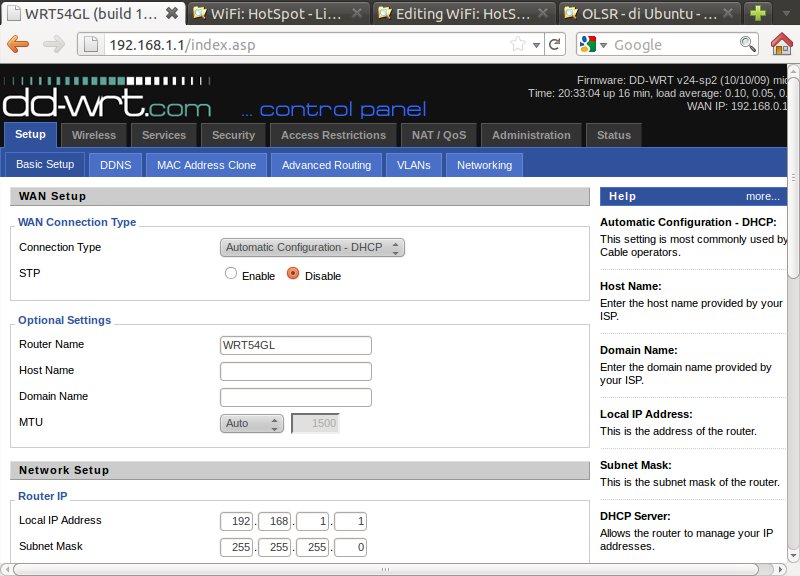Click Subnet Mask first octet field

[236, 547]
